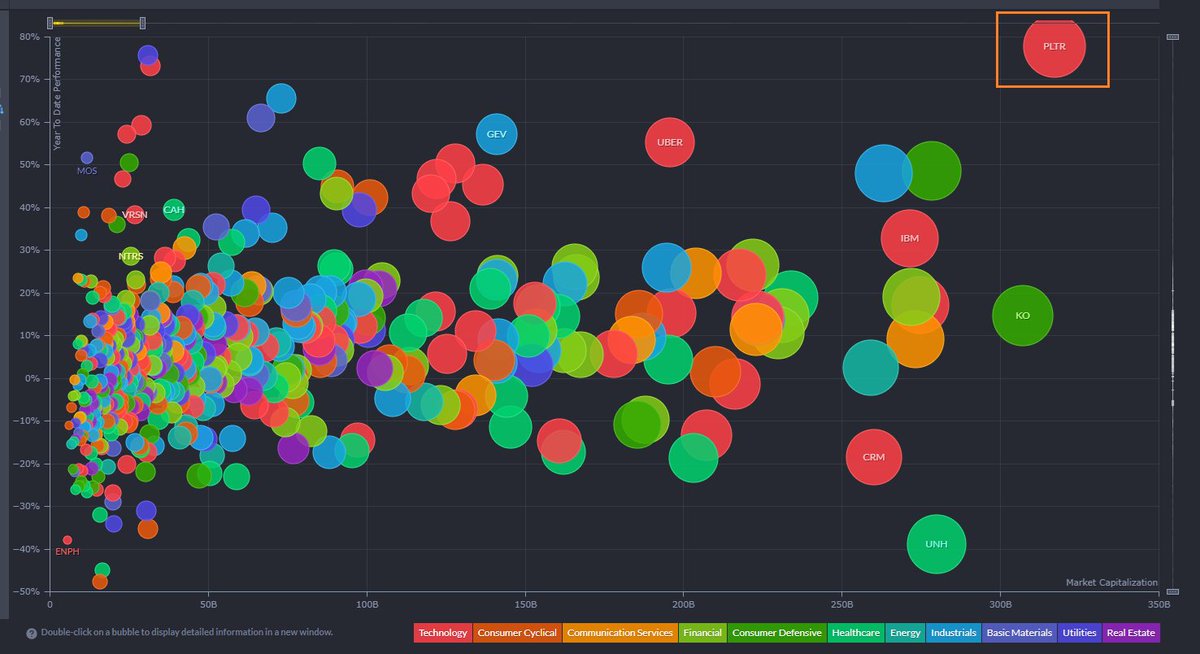
Task: Select the ENPH bubble
Action: (67, 540)
